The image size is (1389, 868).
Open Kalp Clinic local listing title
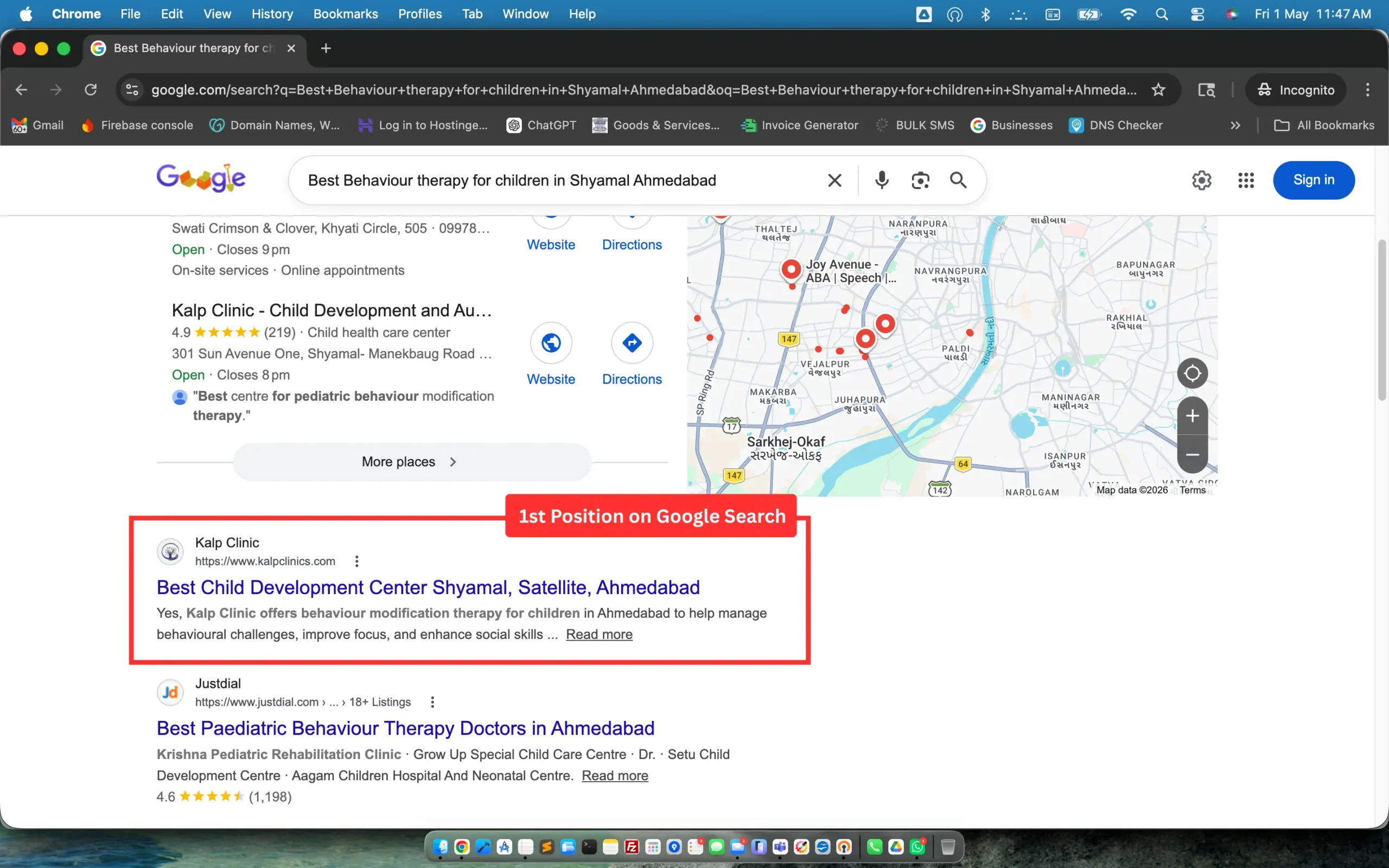click(x=332, y=310)
